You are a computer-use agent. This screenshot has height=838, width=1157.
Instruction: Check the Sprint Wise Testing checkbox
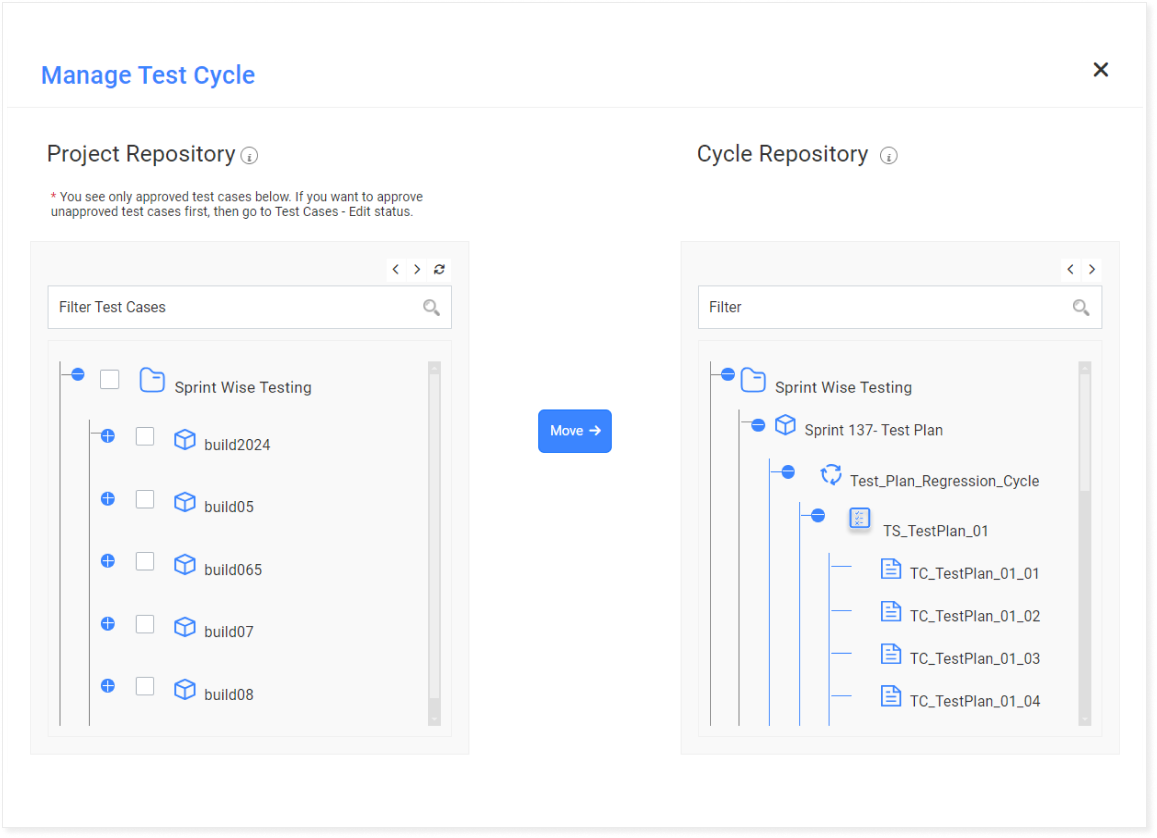(x=110, y=379)
